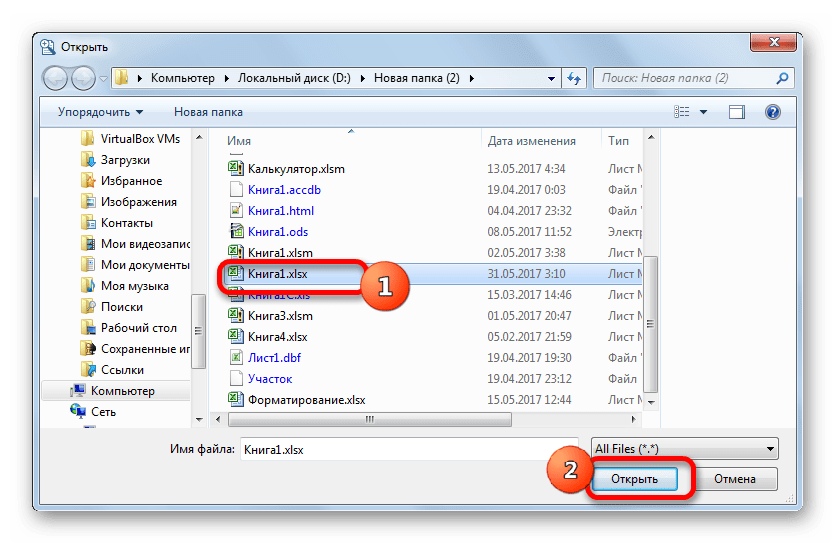Click the Новая папка toolbar button
This screenshot has height=544, width=836.
208,112
